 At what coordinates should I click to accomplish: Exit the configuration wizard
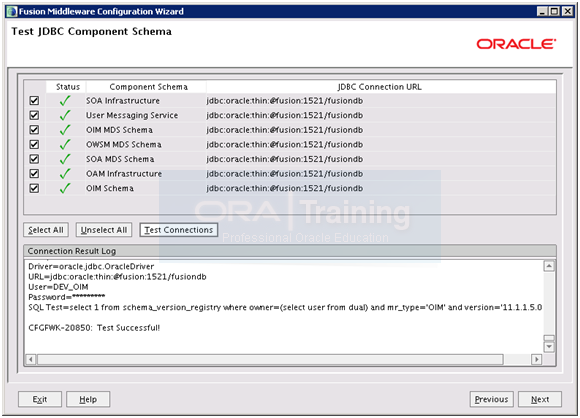point(40,399)
